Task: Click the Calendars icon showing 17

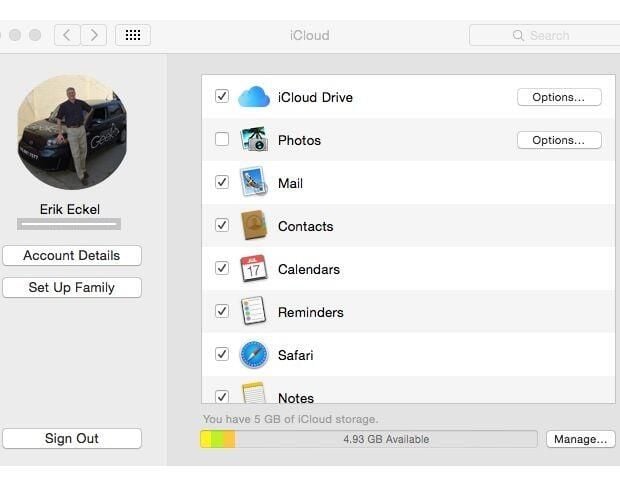Action: click(254, 268)
